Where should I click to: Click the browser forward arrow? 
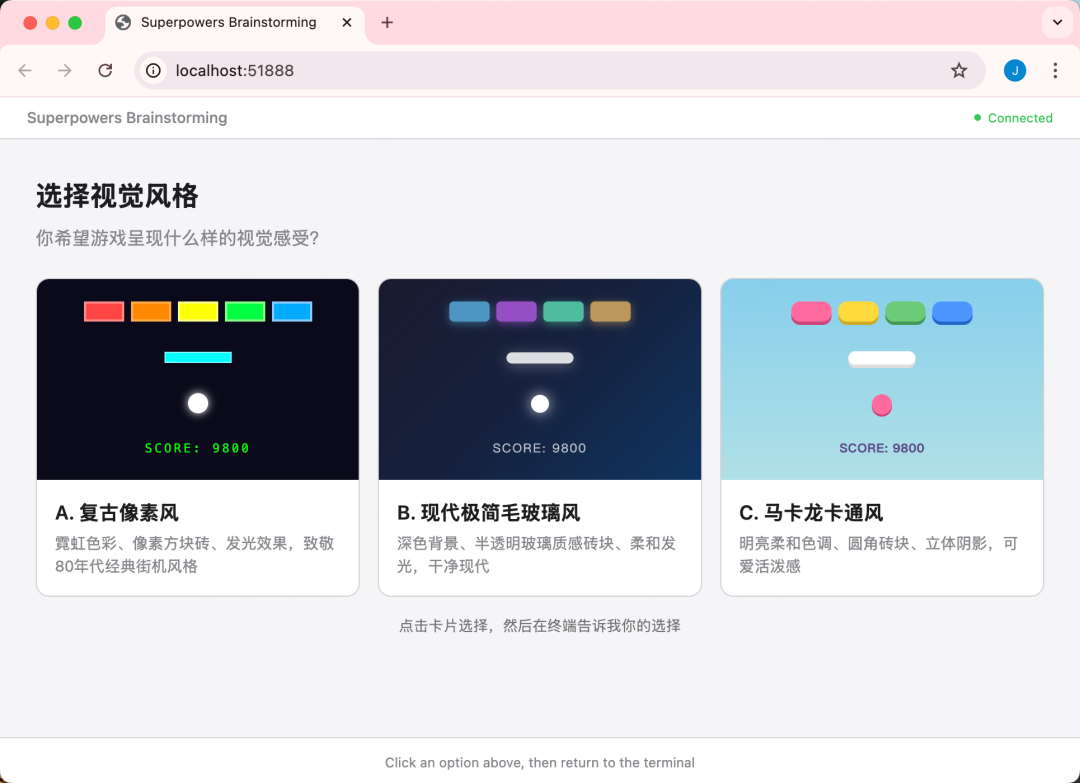coord(65,70)
